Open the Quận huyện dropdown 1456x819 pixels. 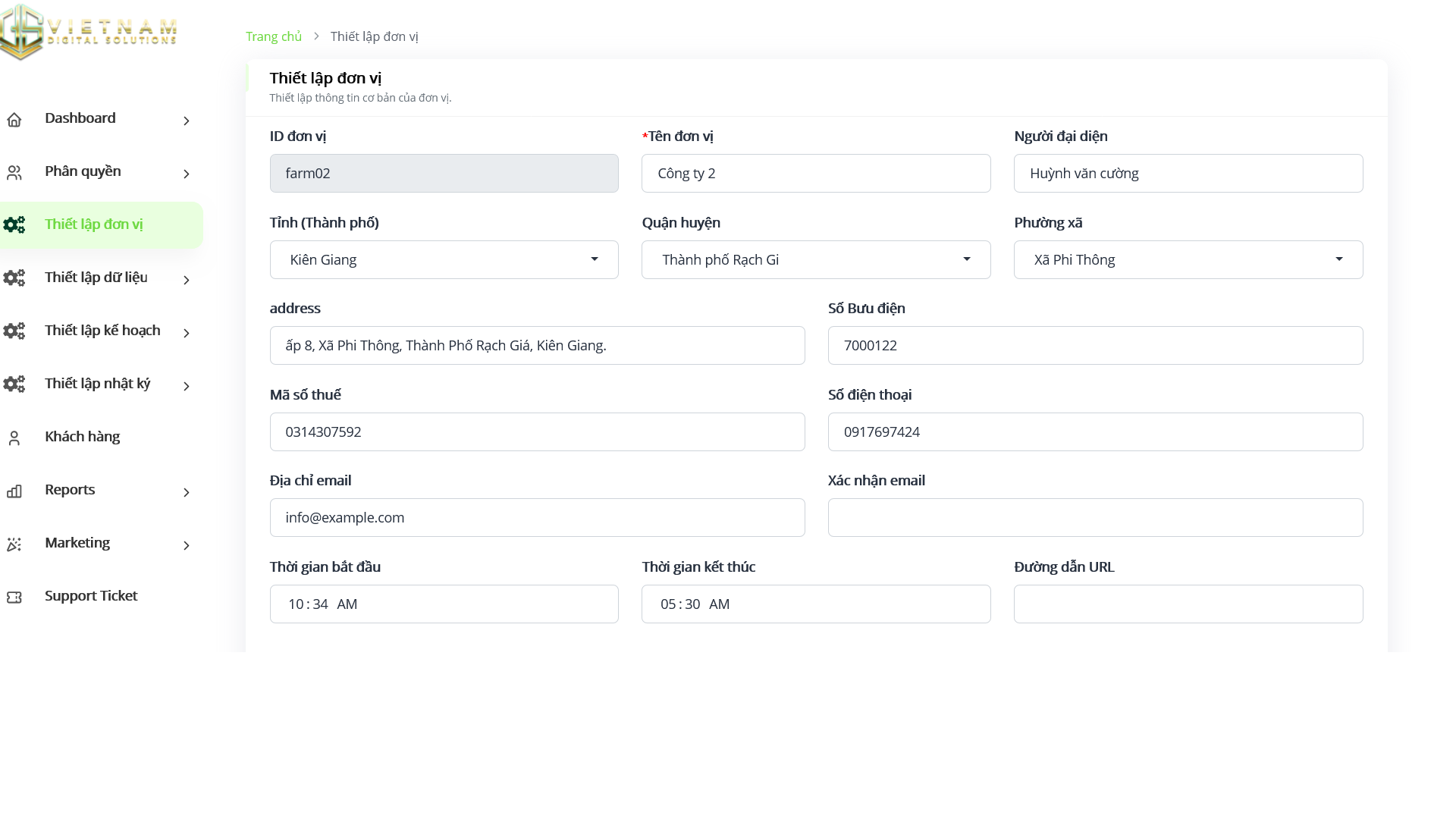(x=815, y=259)
